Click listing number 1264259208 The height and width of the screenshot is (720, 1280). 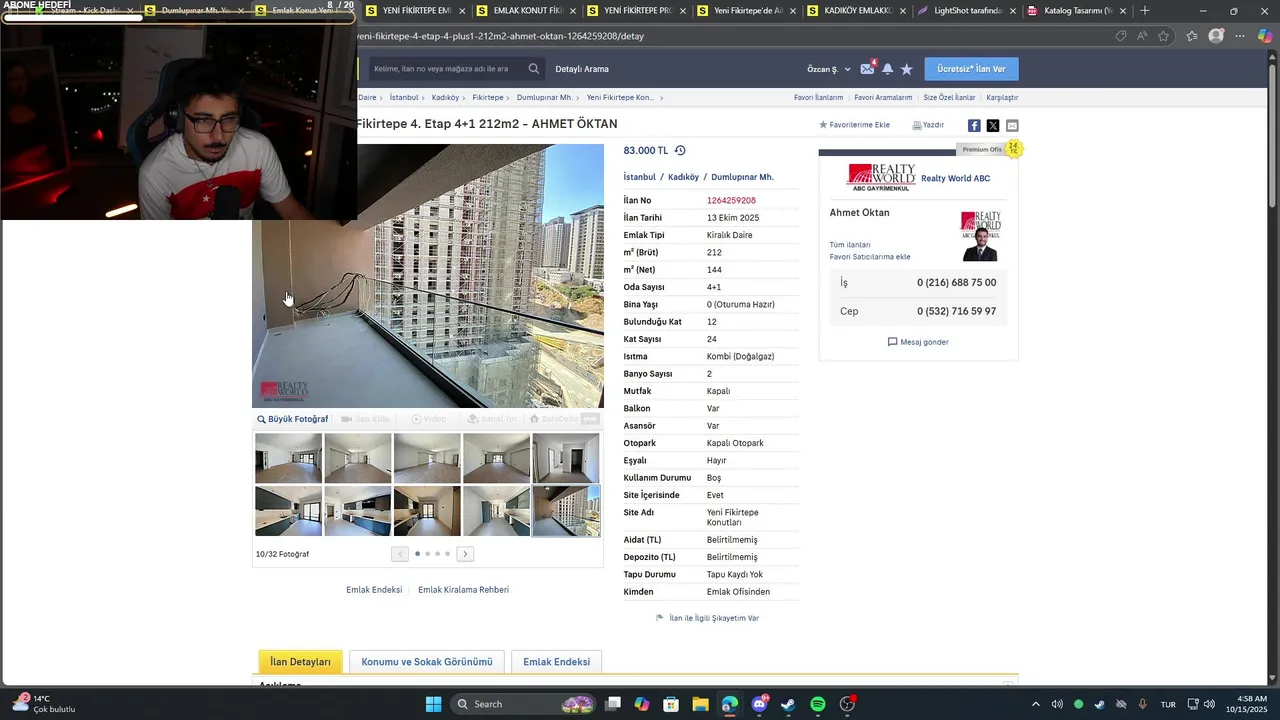731,201
